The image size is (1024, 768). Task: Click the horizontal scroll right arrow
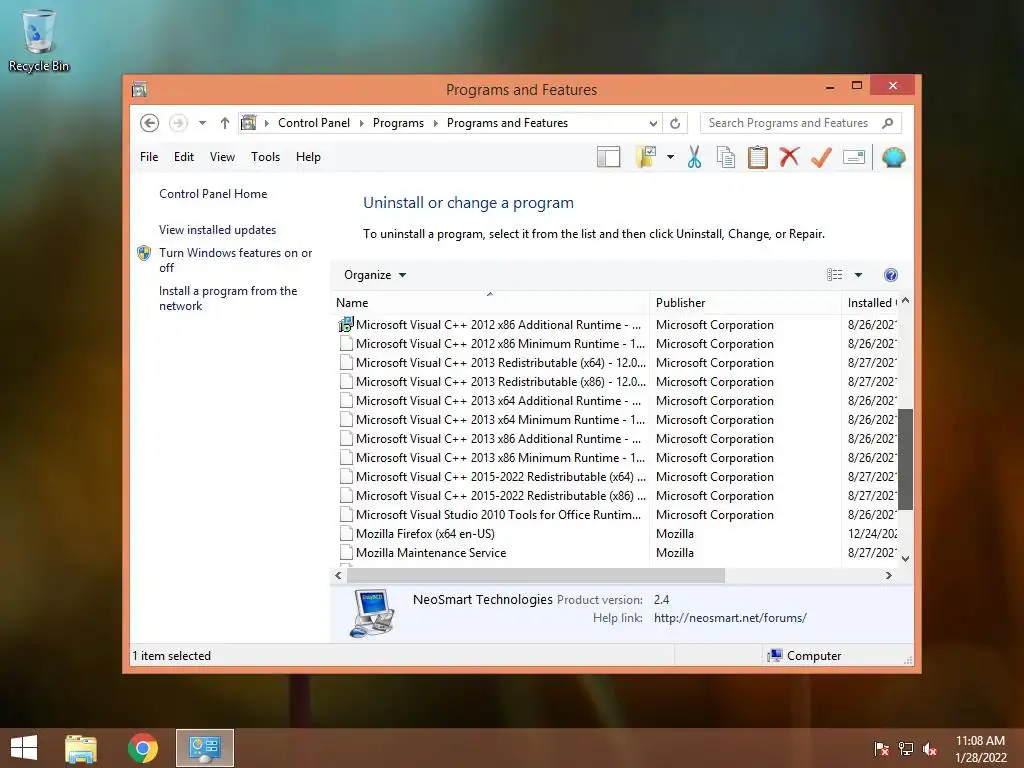point(888,575)
